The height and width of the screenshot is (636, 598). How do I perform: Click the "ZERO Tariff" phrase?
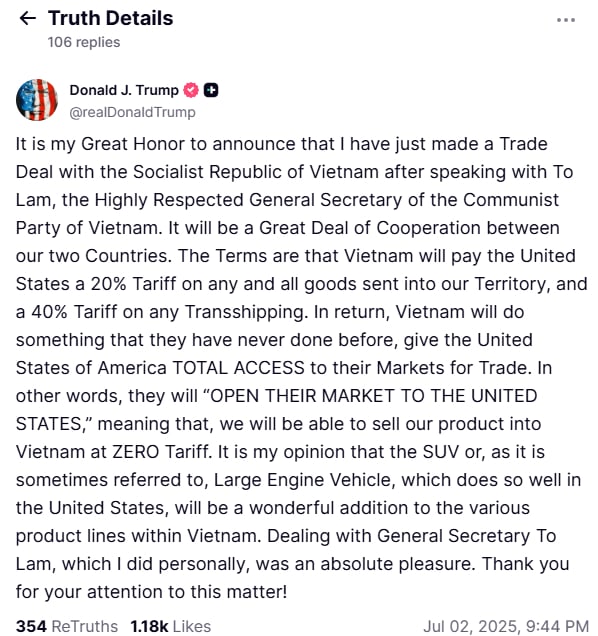pyautogui.click(x=161, y=452)
